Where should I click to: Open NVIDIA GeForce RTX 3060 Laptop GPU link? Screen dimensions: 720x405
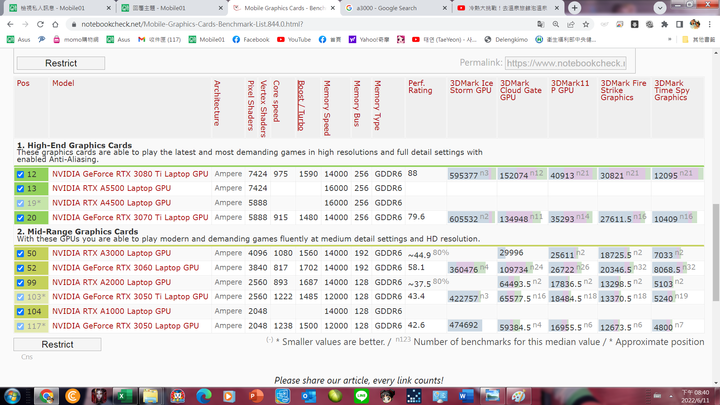click(x=125, y=268)
